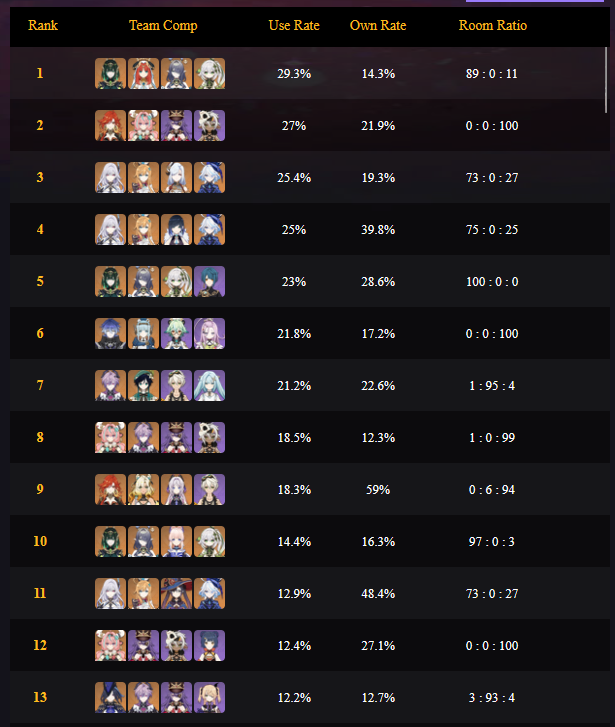Select the blonde character icon in rank 13
615x727 pixels.
tap(209, 697)
